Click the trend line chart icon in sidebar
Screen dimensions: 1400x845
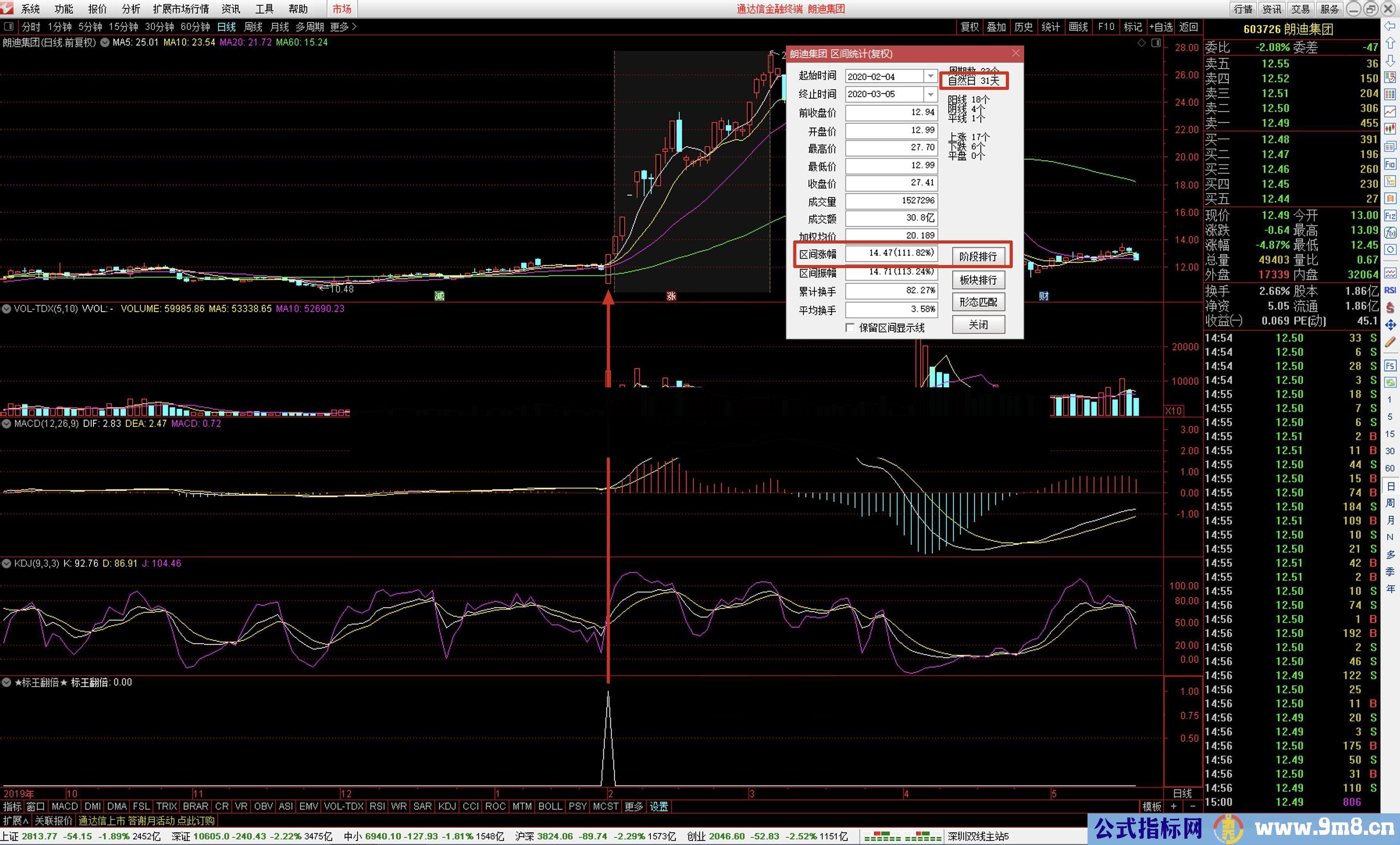click(x=1390, y=111)
